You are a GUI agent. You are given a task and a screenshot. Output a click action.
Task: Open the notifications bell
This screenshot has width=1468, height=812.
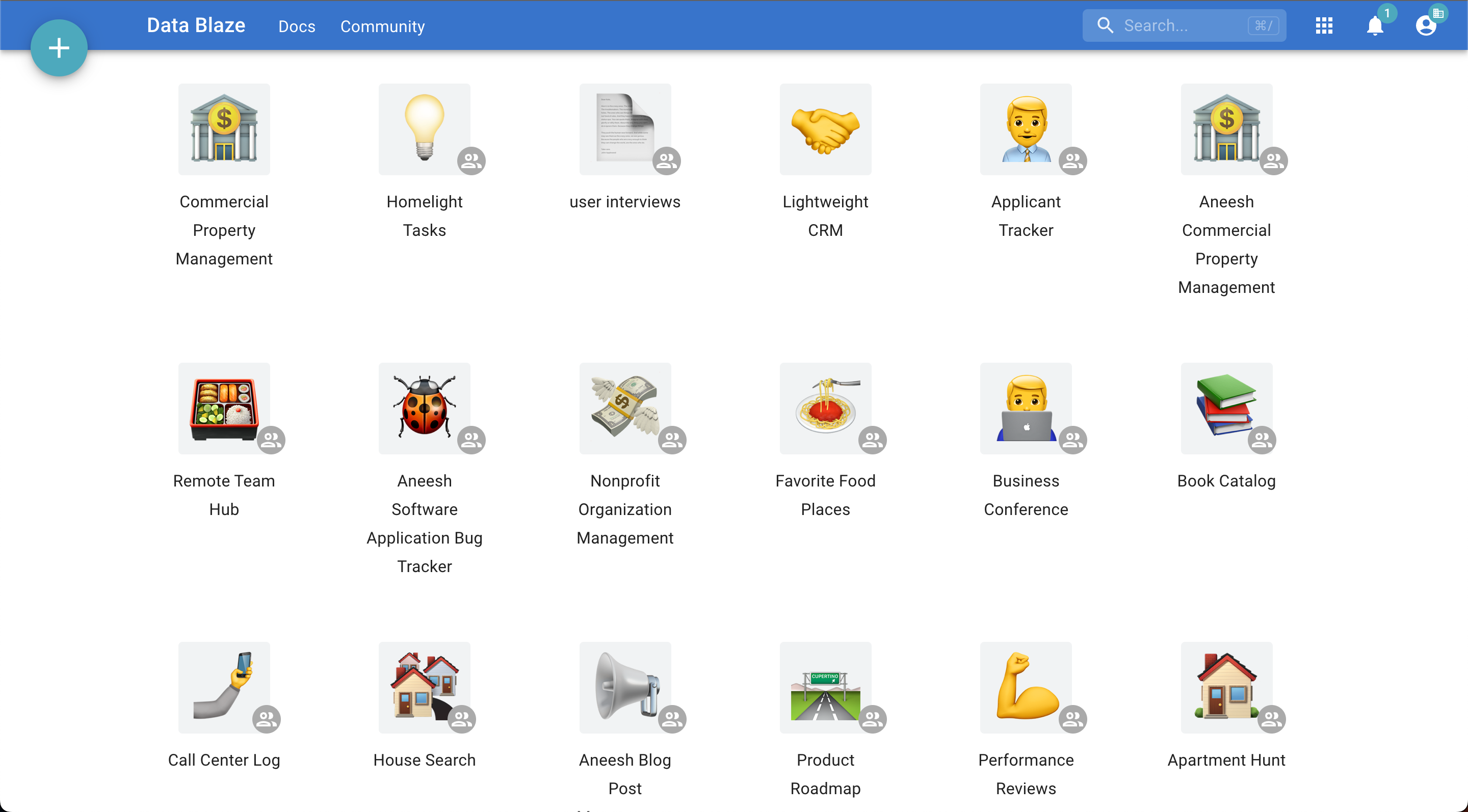point(1375,25)
